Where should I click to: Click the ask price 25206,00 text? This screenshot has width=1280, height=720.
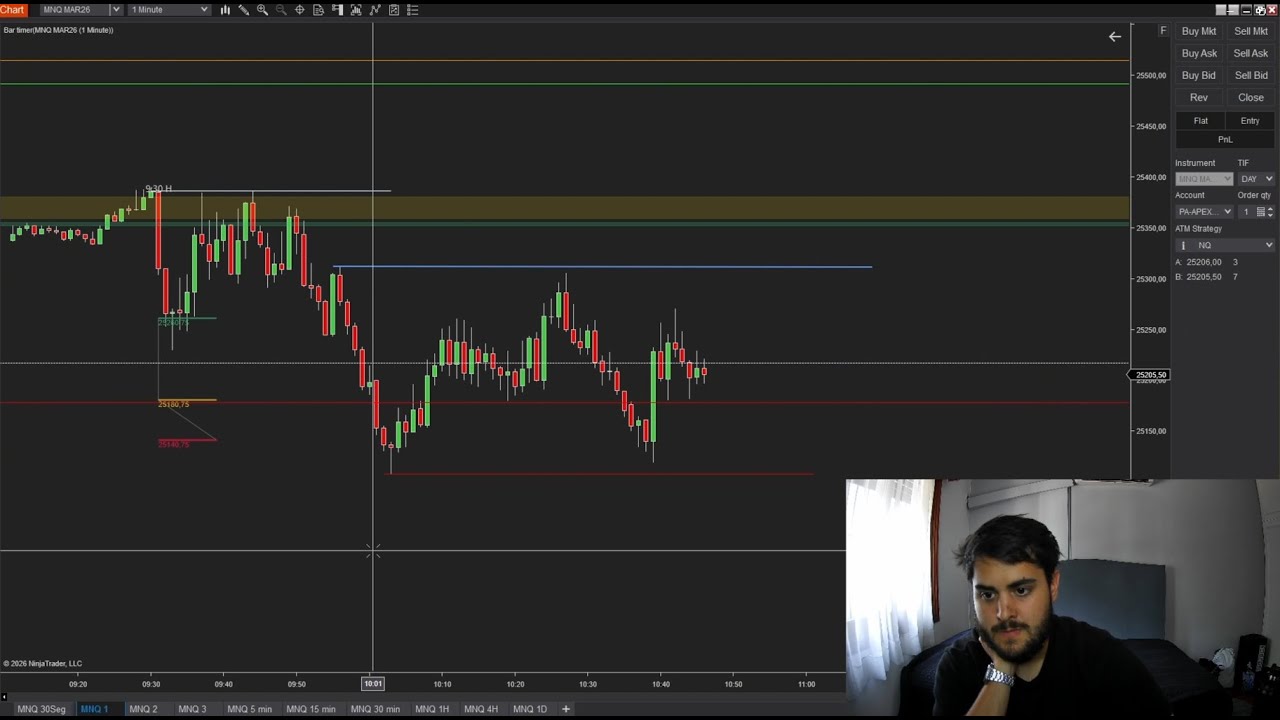1204,262
